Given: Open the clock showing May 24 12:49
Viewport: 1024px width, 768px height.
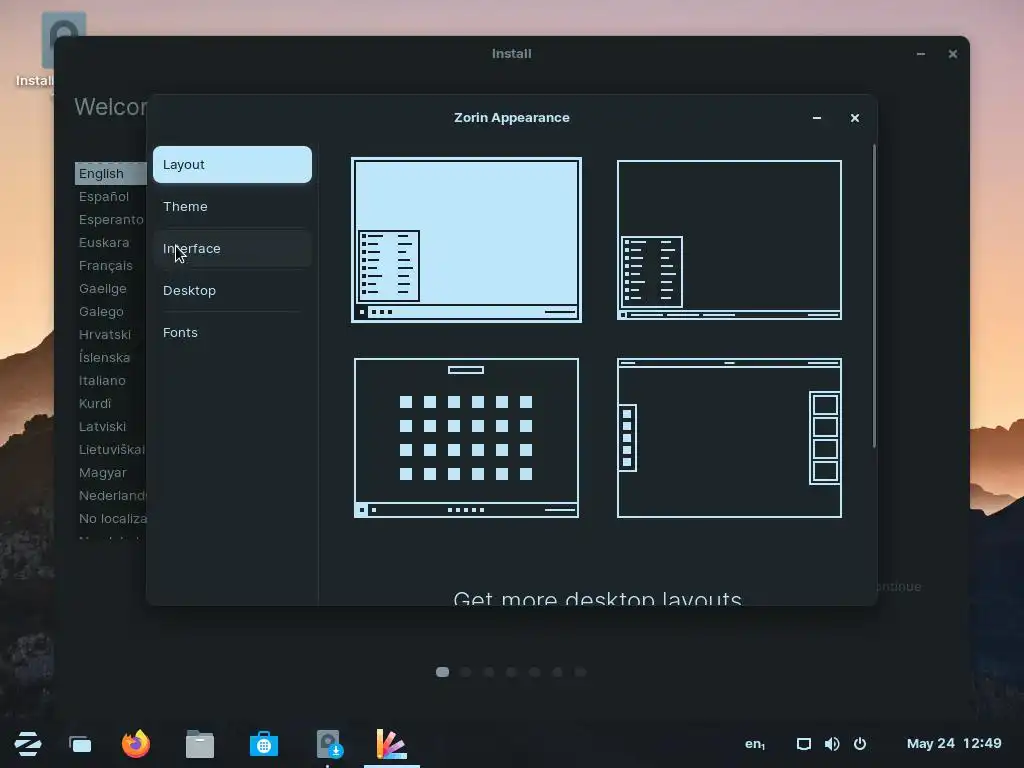Looking at the screenshot, I should [x=954, y=743].
